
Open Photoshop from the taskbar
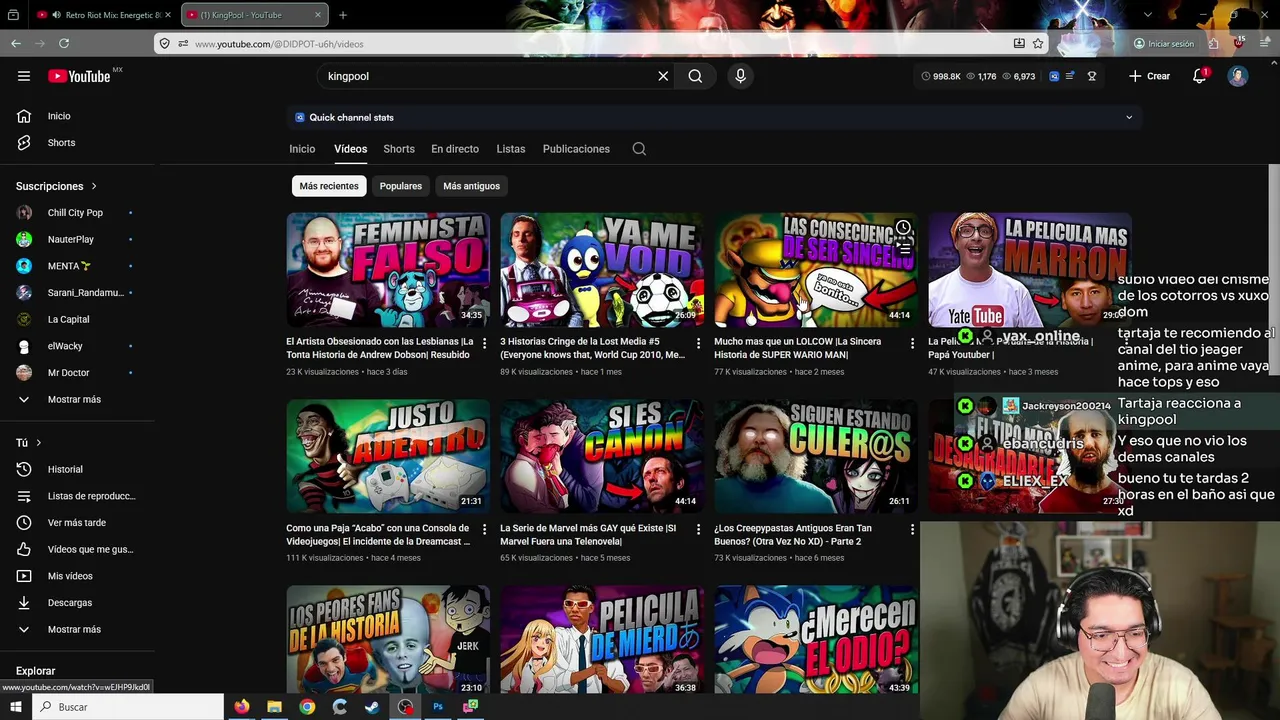pyautogui.click(x=437, y=706)
